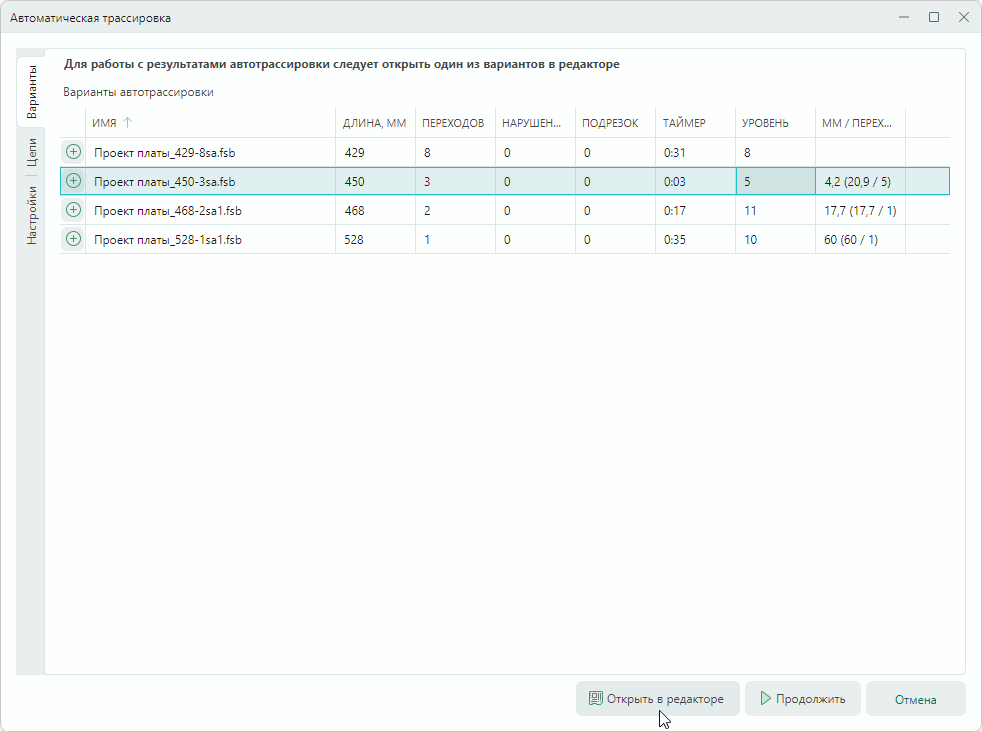Click plus icon beside Проект платы_468-2sa1.fsb
The image size is (982, 732).
pos(73,210)
